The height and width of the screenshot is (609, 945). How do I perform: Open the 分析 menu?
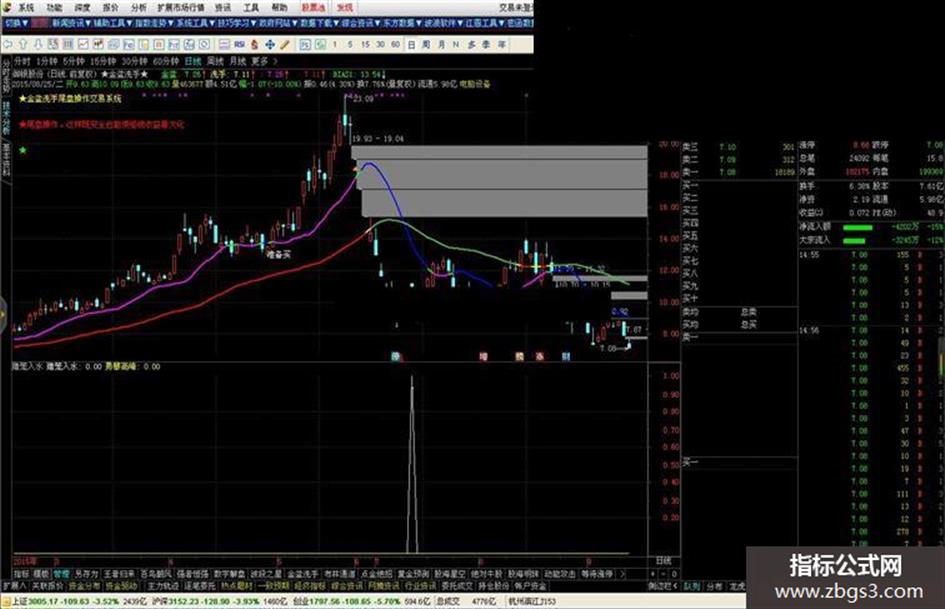[139, 8]
